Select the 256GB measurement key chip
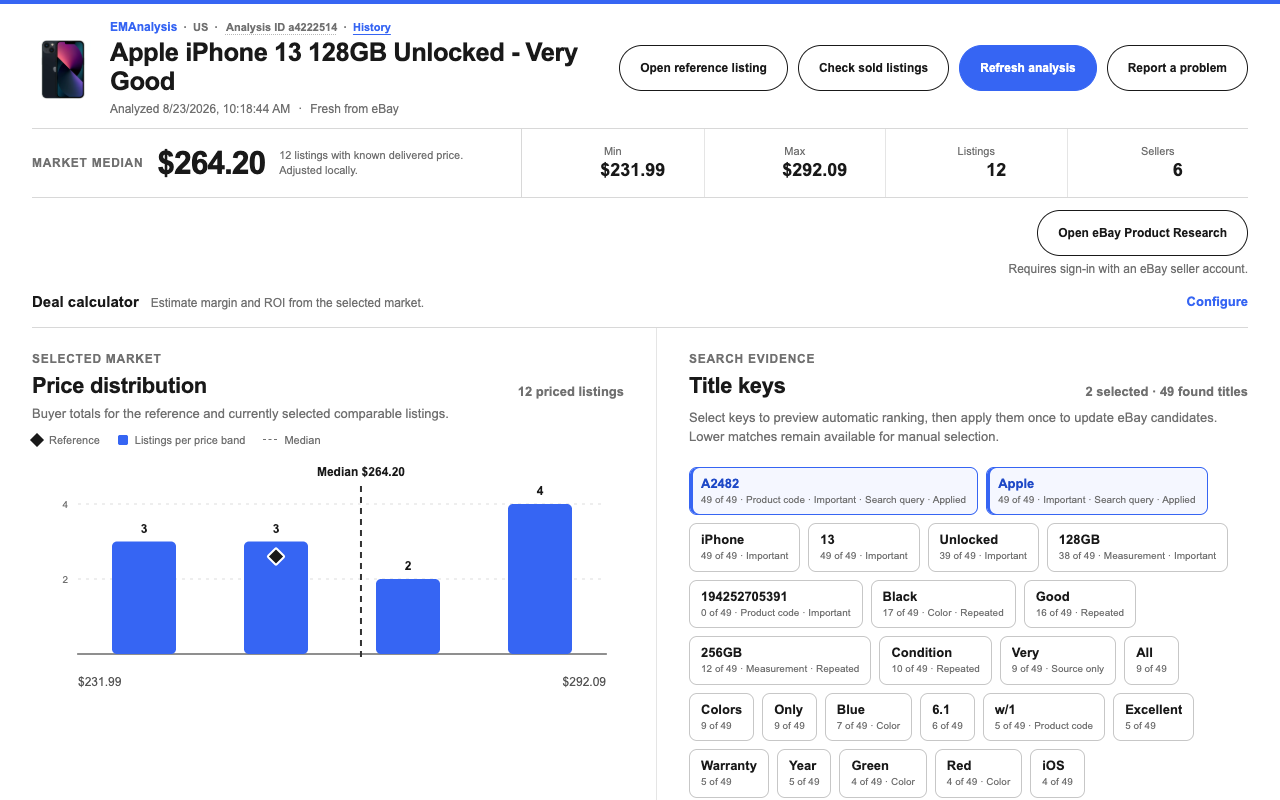The height and width of the screenshot is (800, 1280). pos(780,660)
